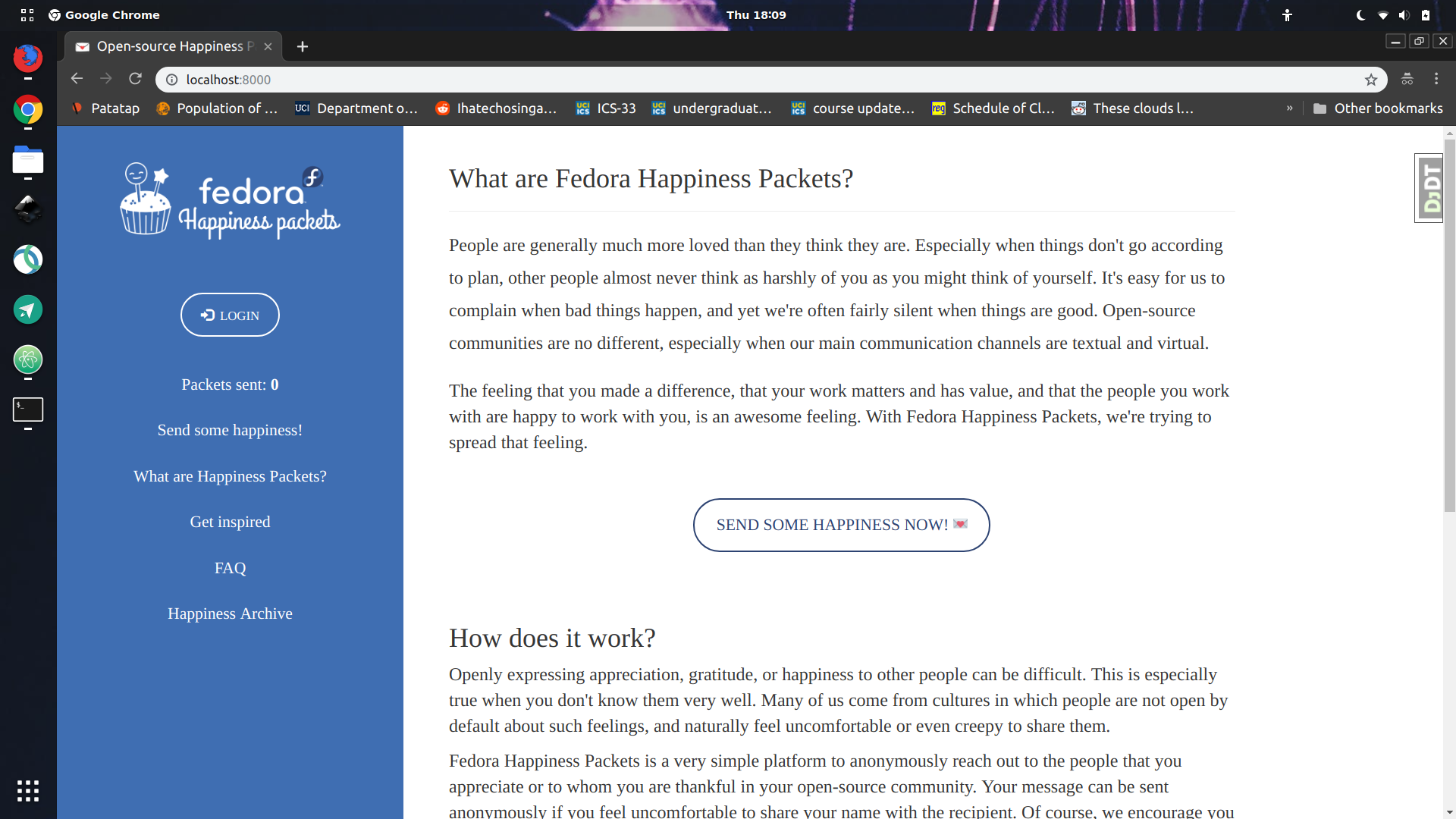The image size is (1456, 819).
Task: Open the accessibility menu in top bar
Action: pyautogui.click(x=1287, y=15)
